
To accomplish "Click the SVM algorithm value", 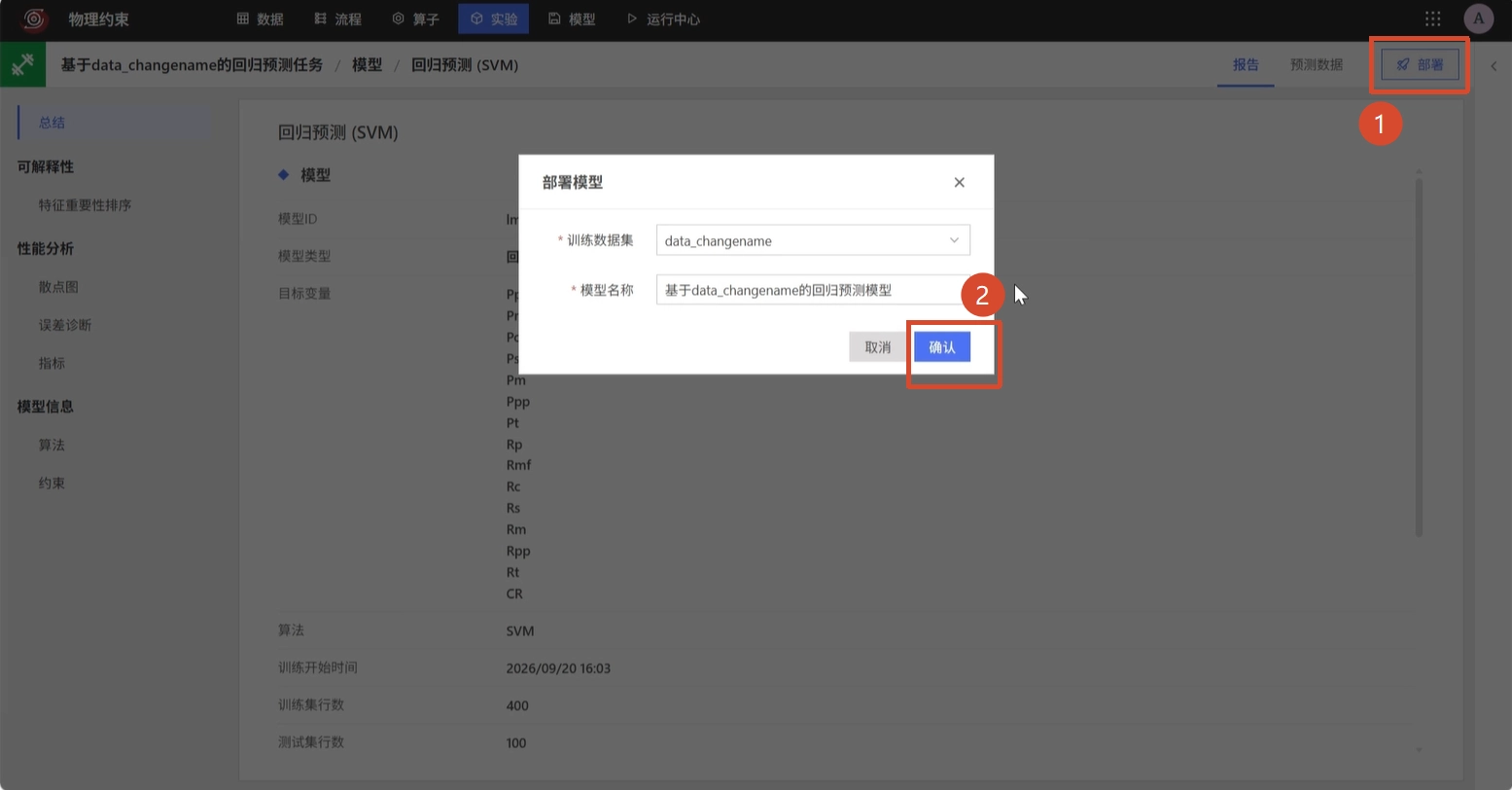I will click(520, 630).
